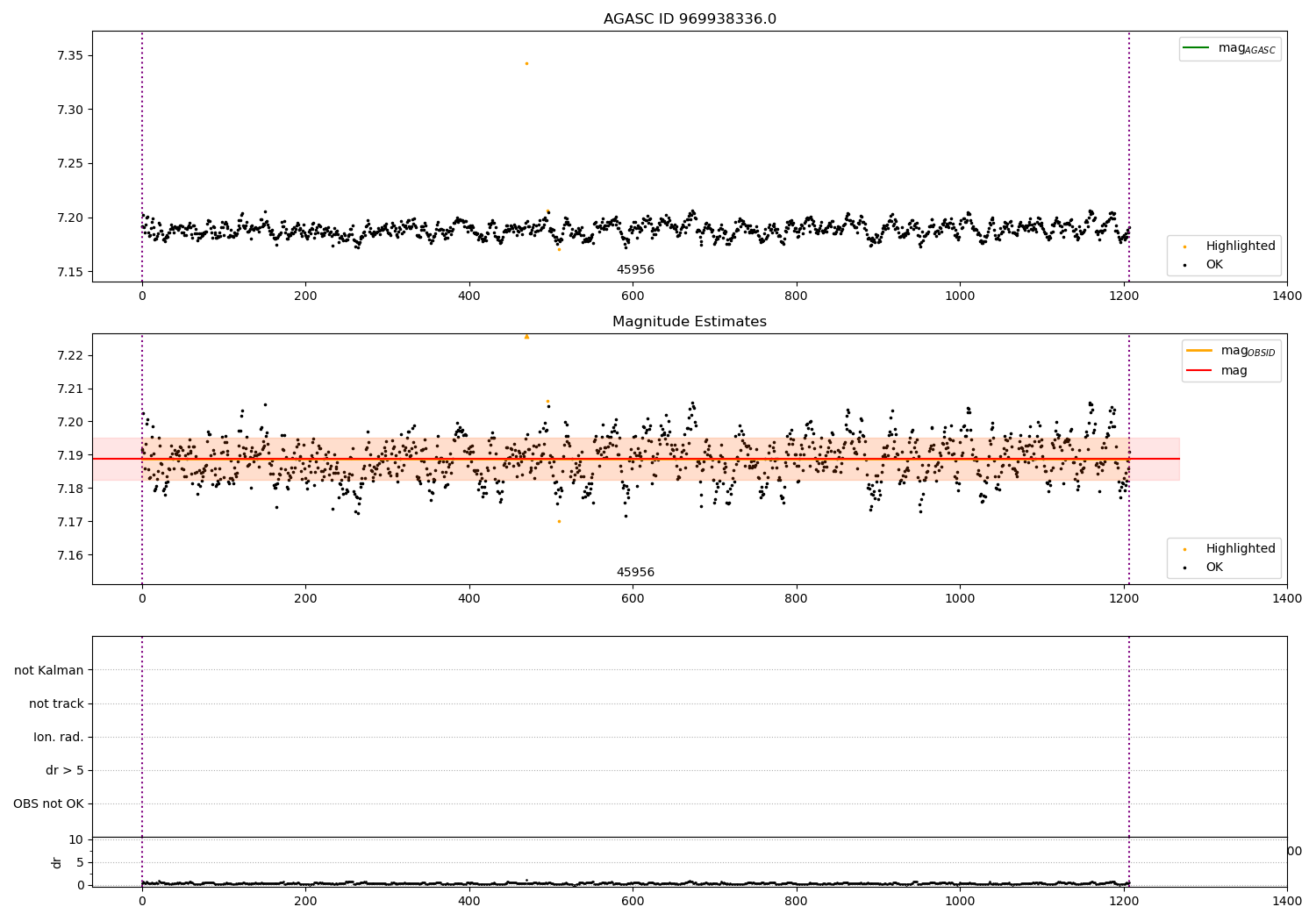This screenshot has width=1316, height=921.
Task: Click the 7.15 y-axis tick label
Action: [x=70, y=272]
